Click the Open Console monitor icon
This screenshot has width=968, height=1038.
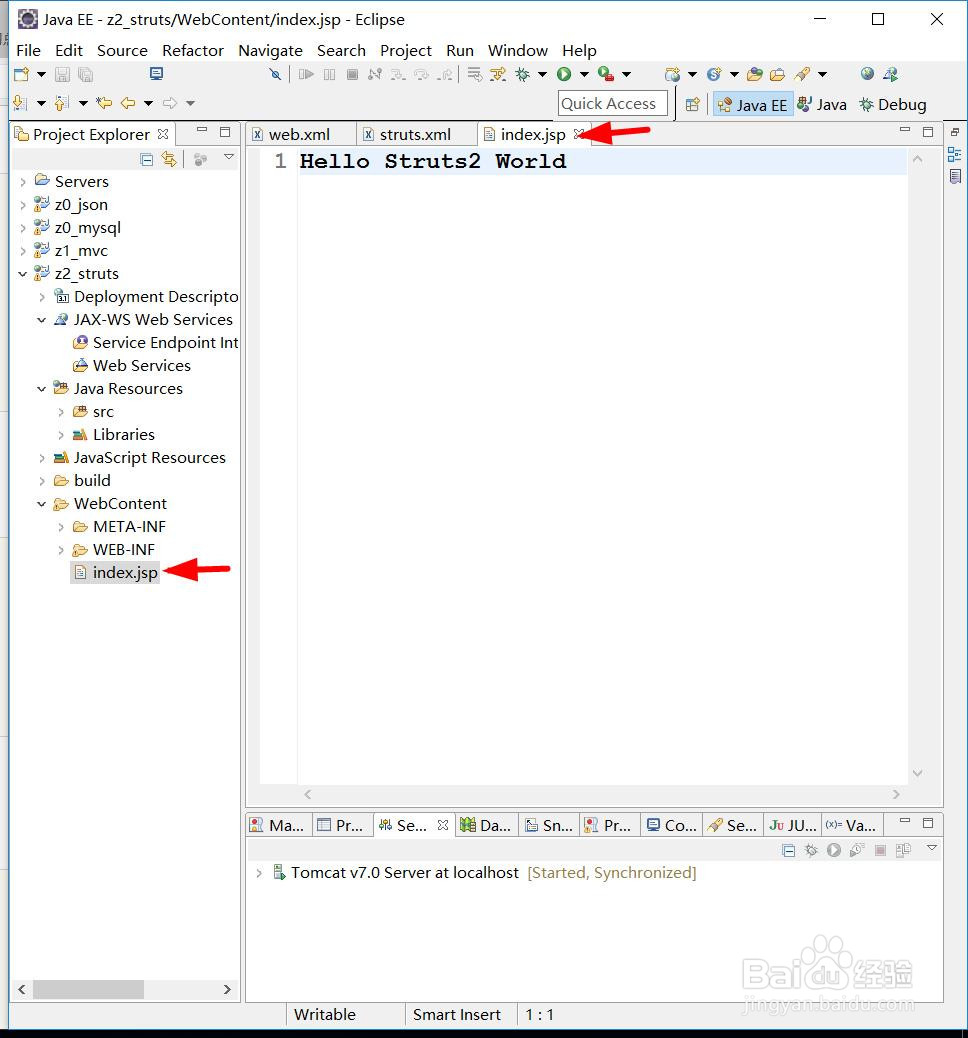156,74
